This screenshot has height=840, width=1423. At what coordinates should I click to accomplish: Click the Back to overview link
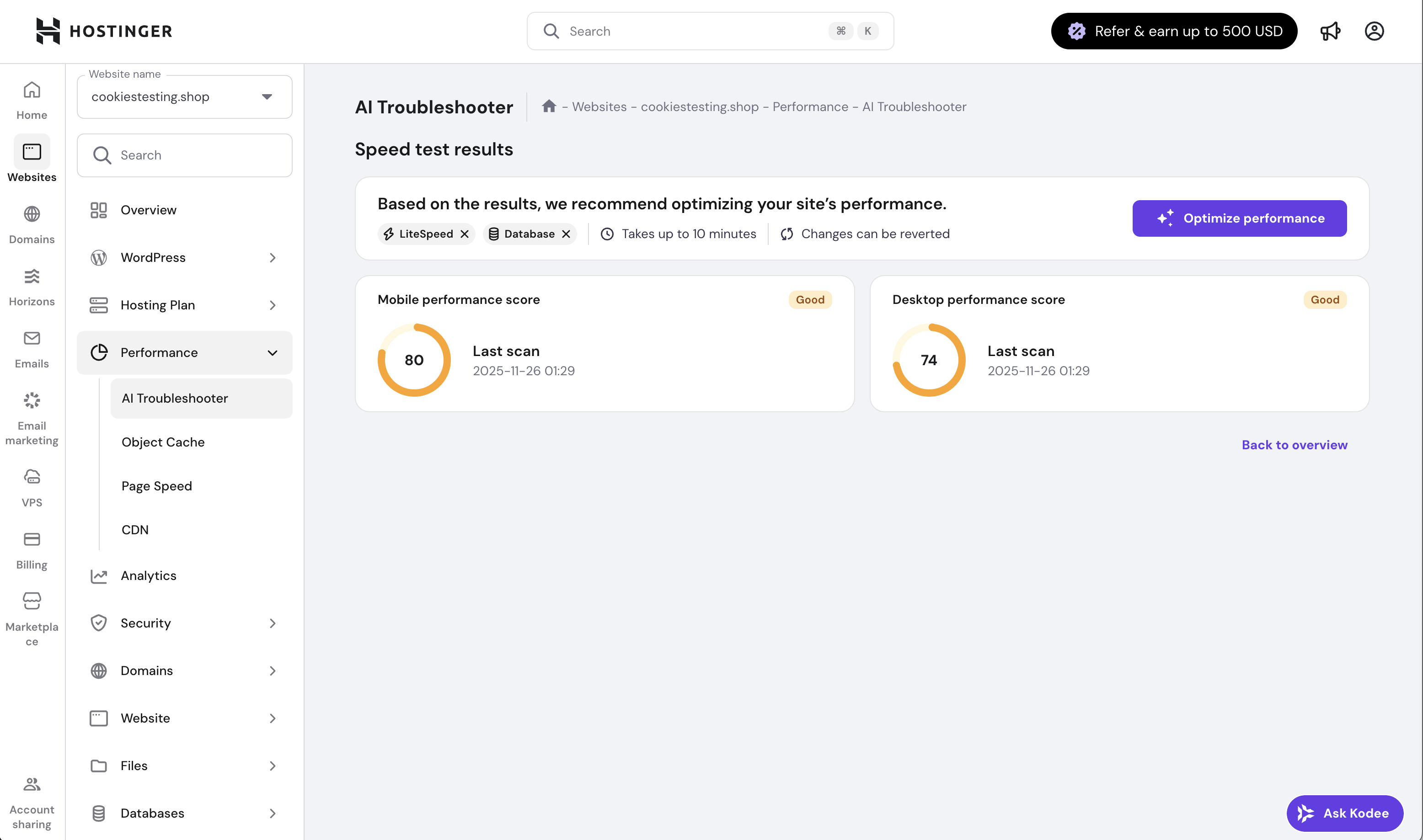(x=1295, y=445)
